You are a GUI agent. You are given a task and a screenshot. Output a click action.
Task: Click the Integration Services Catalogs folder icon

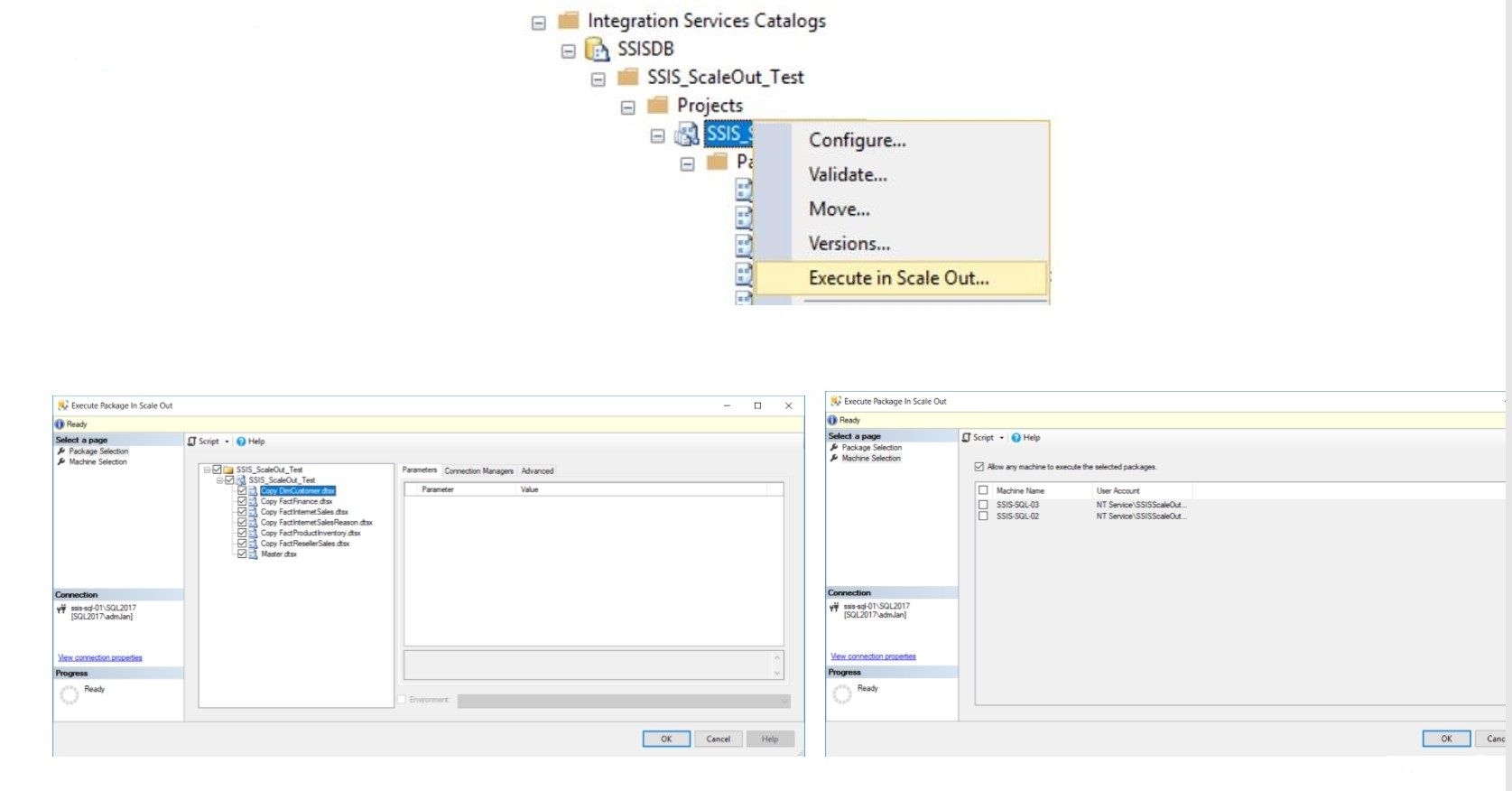point(568,20)
